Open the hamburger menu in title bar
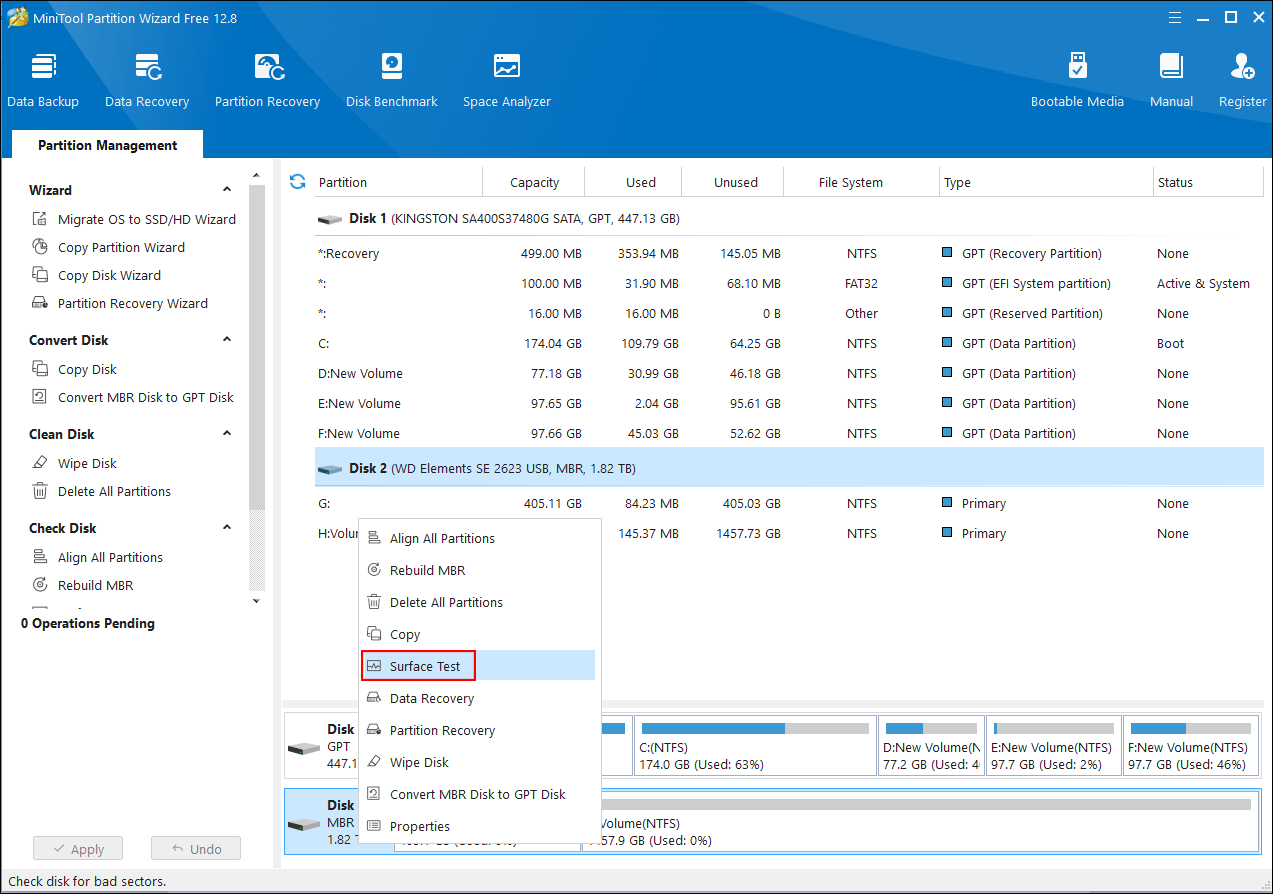 pyautogui.click(x=1176, y=17)
